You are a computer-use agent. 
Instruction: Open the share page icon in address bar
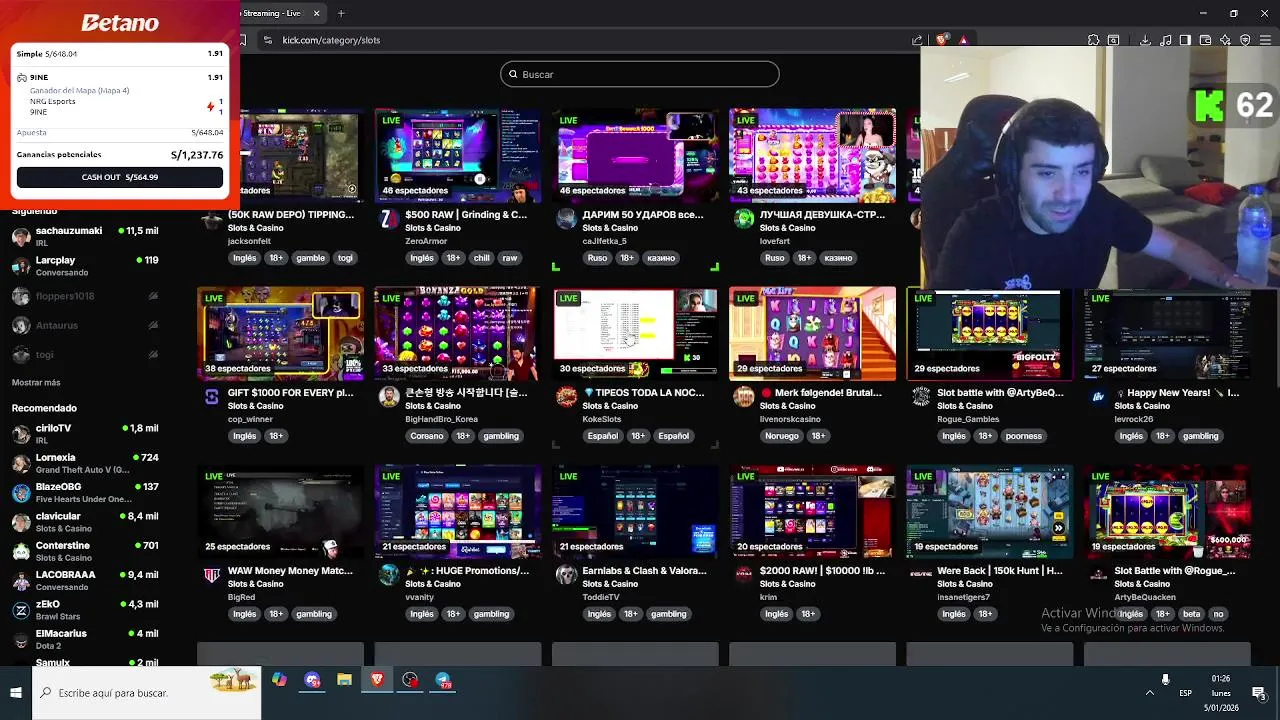pos(917,40)
